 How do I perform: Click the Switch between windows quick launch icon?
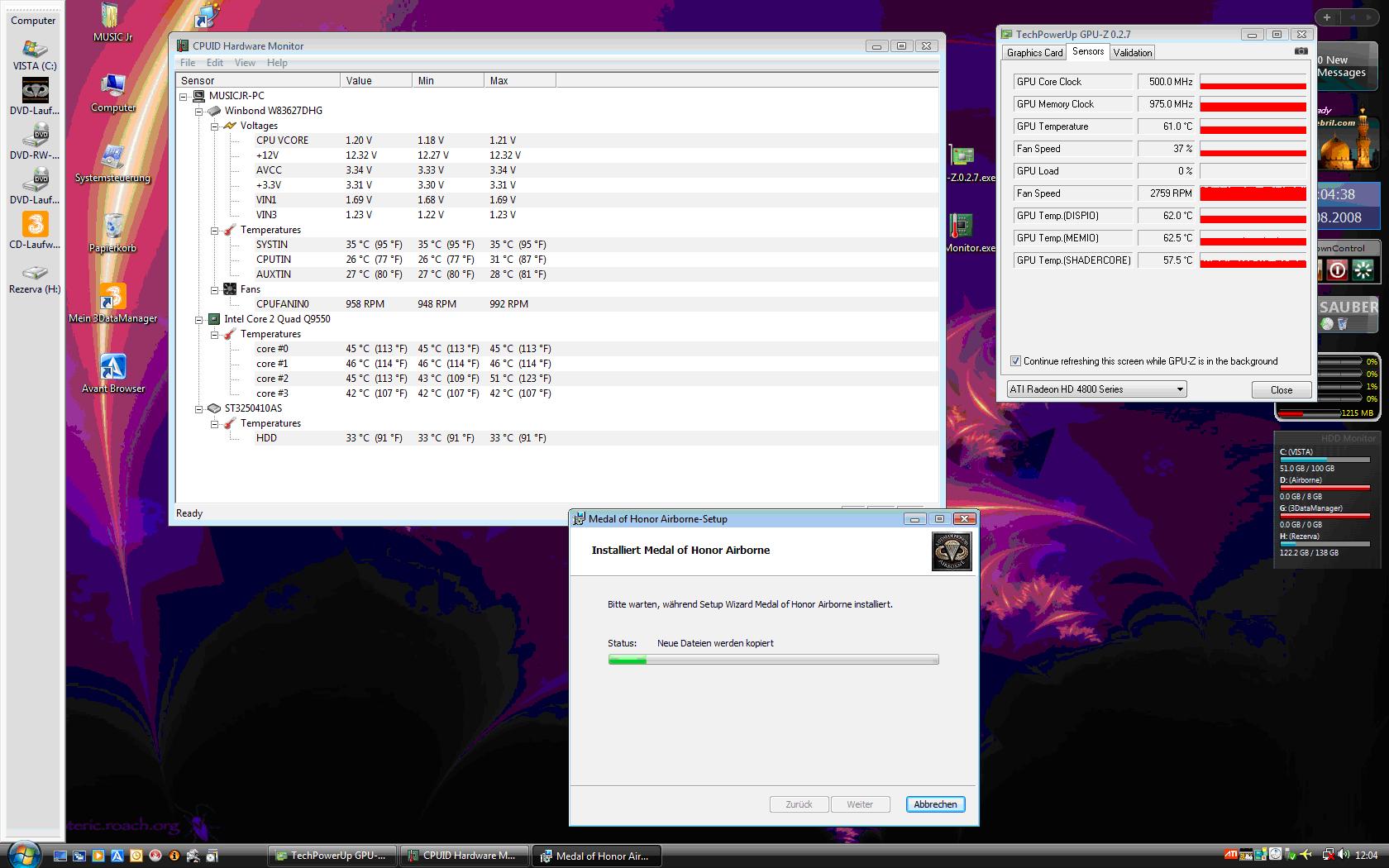(x=79, y=856)
